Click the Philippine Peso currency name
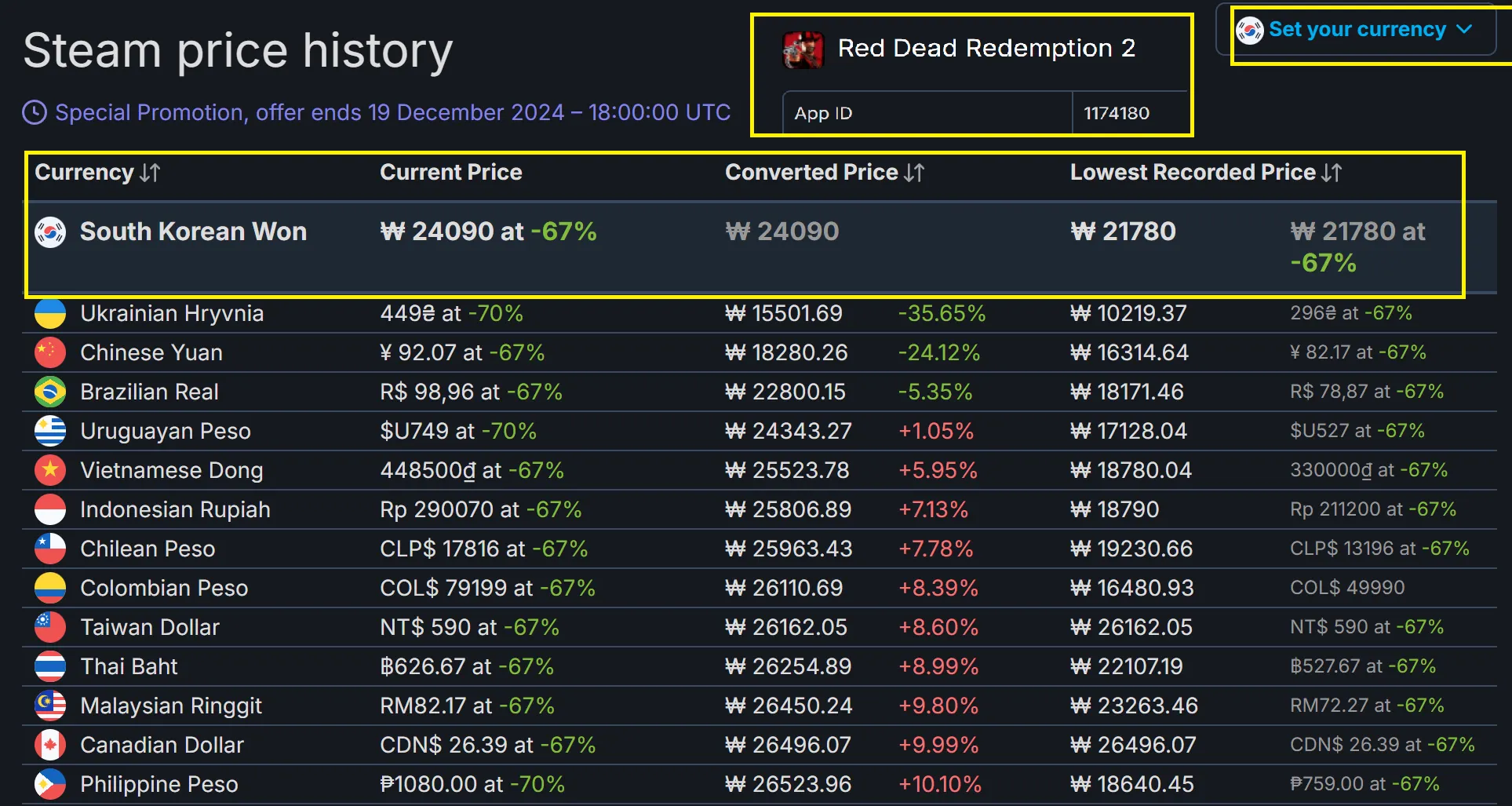This screenshot has height=806, width=1512. pyautogui.click(x=159, y=784)
